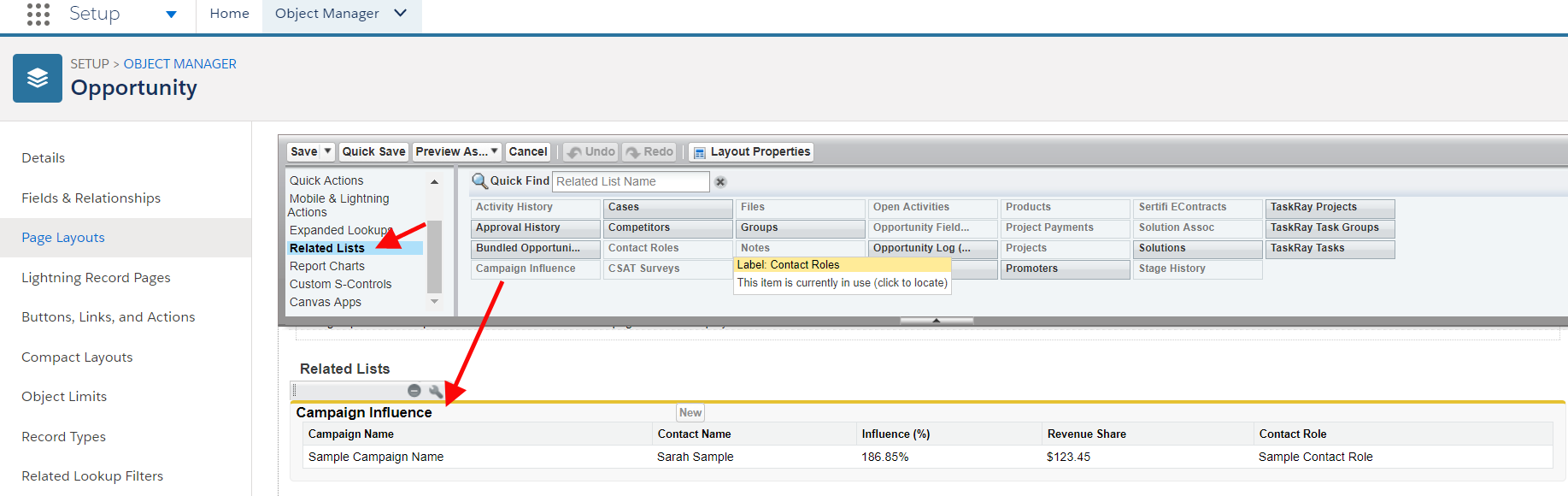Click the Redo arrow button
The image size is (1568, 496).
tap(649, 152)
